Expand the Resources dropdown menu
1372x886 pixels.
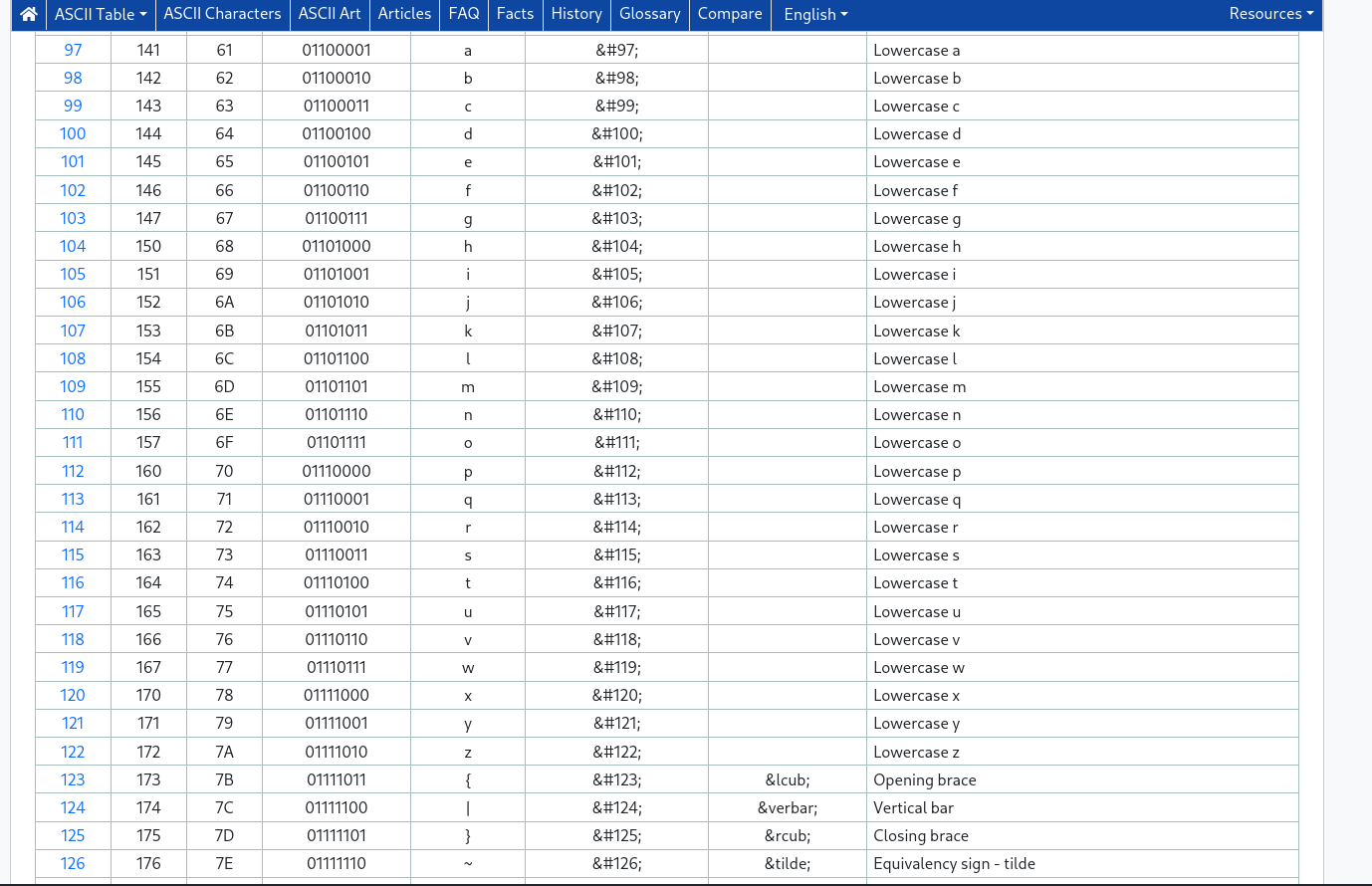click(x=1270, y=14)
